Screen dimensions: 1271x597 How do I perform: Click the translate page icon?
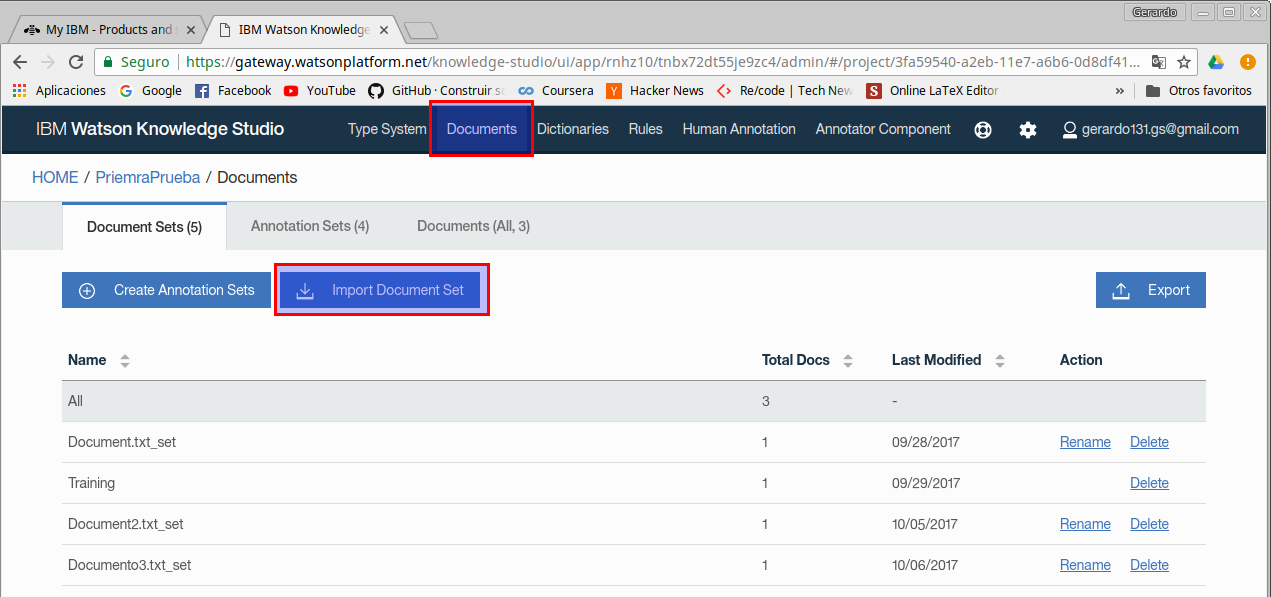tap(1159, 62)
